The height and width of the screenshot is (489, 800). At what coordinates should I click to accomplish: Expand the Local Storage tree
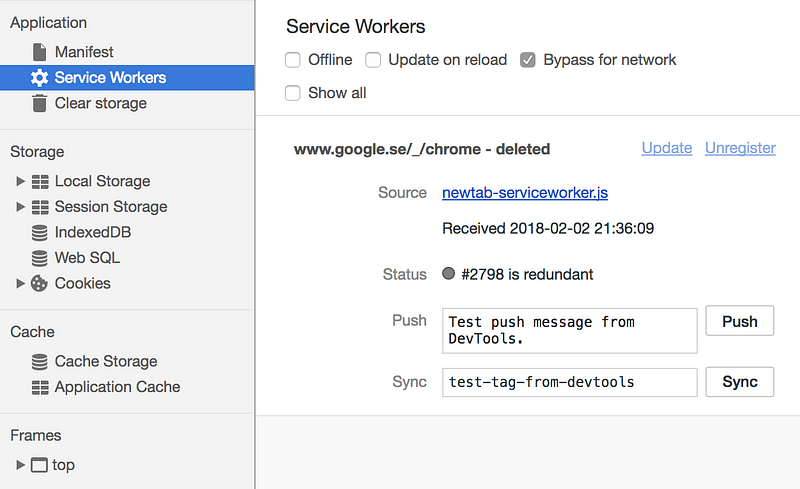point(20,181)
